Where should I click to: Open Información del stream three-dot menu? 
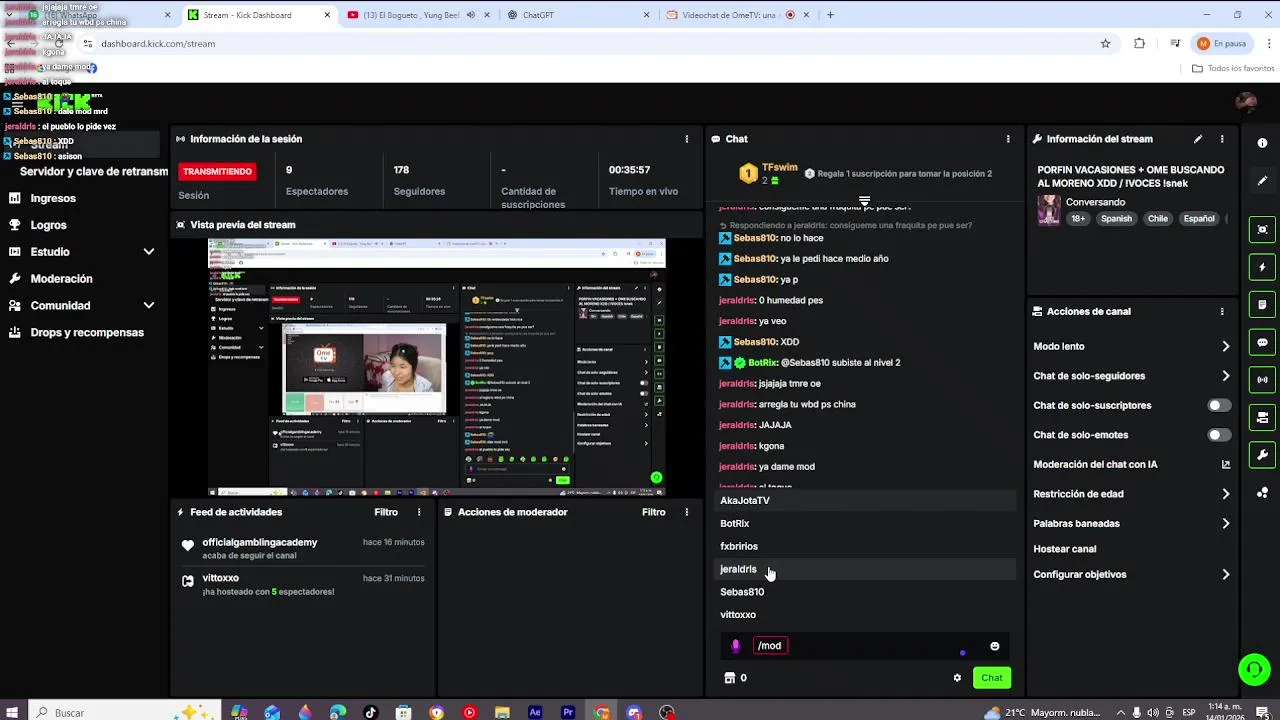[1222, 139]
